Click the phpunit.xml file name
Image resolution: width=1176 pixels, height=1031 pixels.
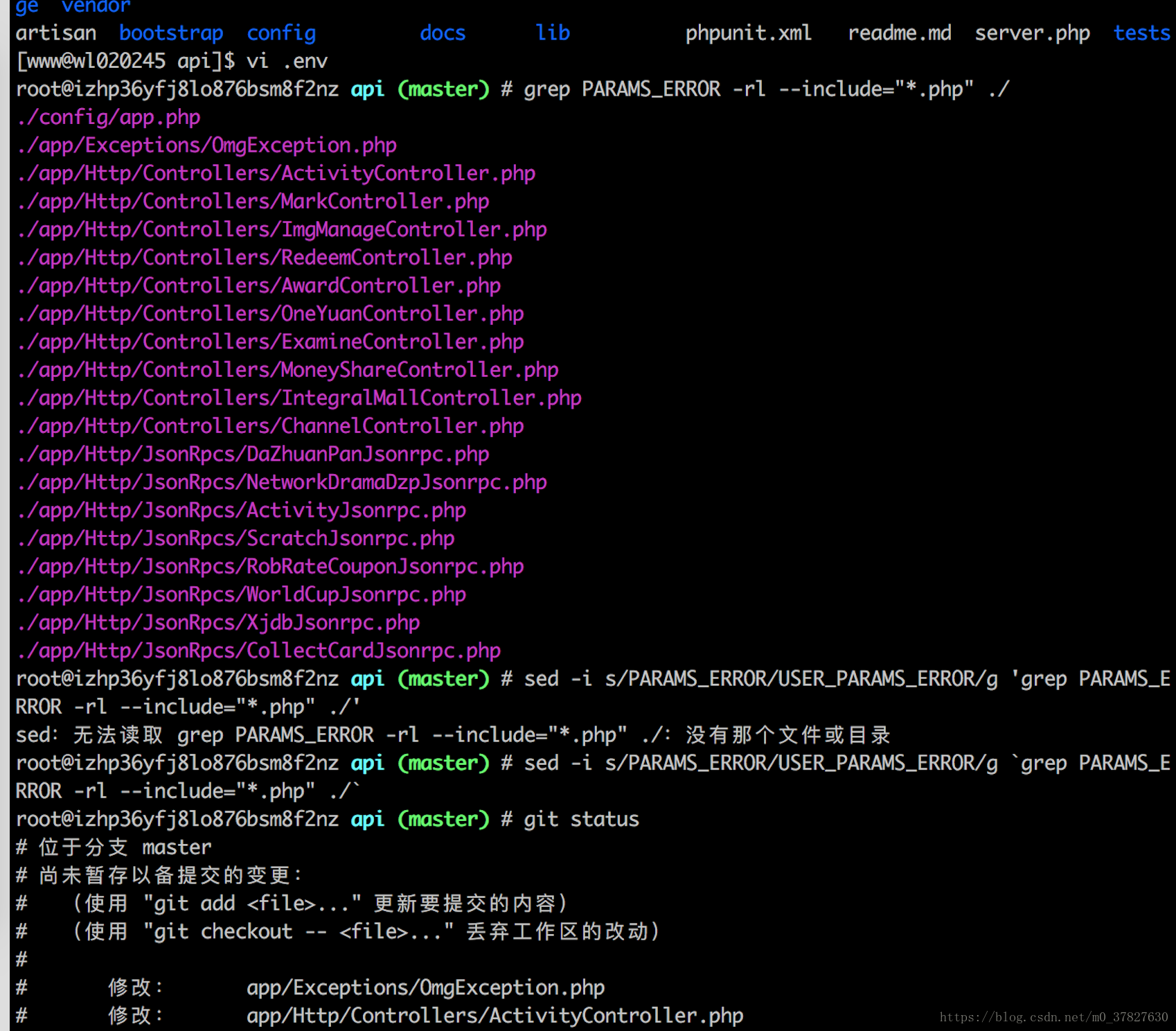748,33
